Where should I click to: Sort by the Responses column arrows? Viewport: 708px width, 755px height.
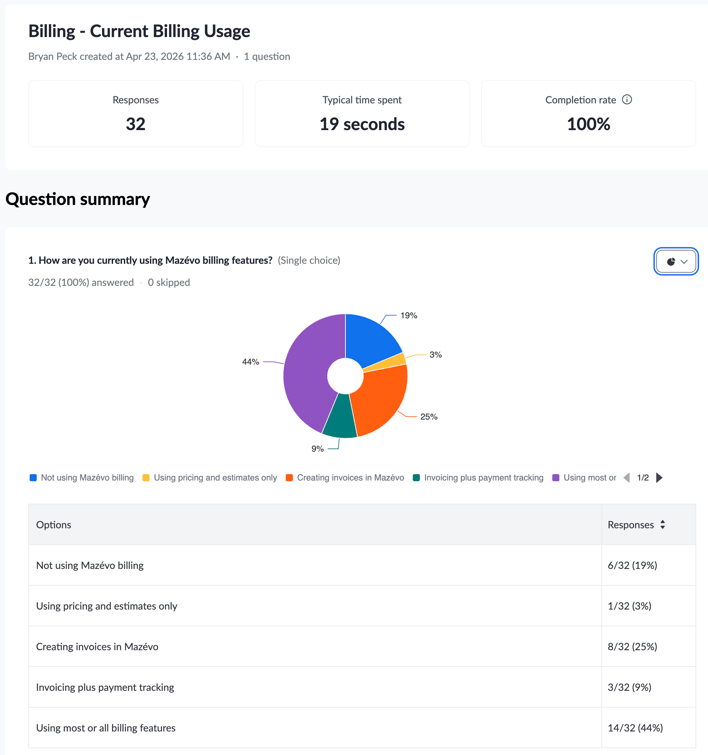click(663, 524)
